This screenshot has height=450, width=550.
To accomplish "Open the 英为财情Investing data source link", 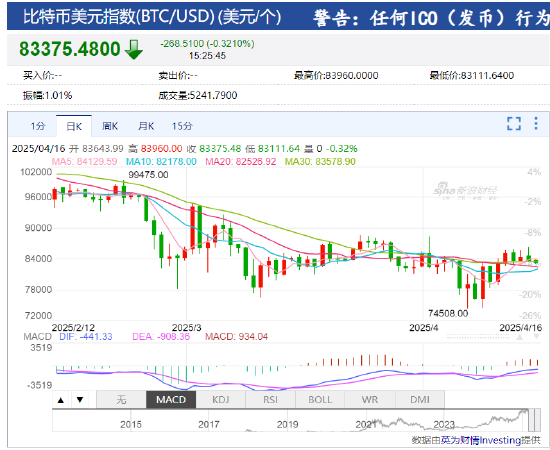I will [481, 440].
